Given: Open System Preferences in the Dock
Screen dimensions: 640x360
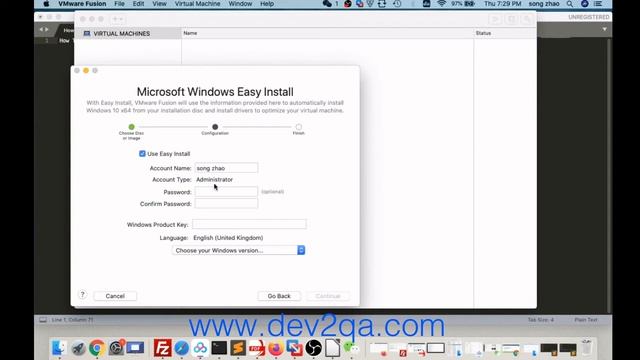Looking at the screenshot, I should (x=116, y=348).
